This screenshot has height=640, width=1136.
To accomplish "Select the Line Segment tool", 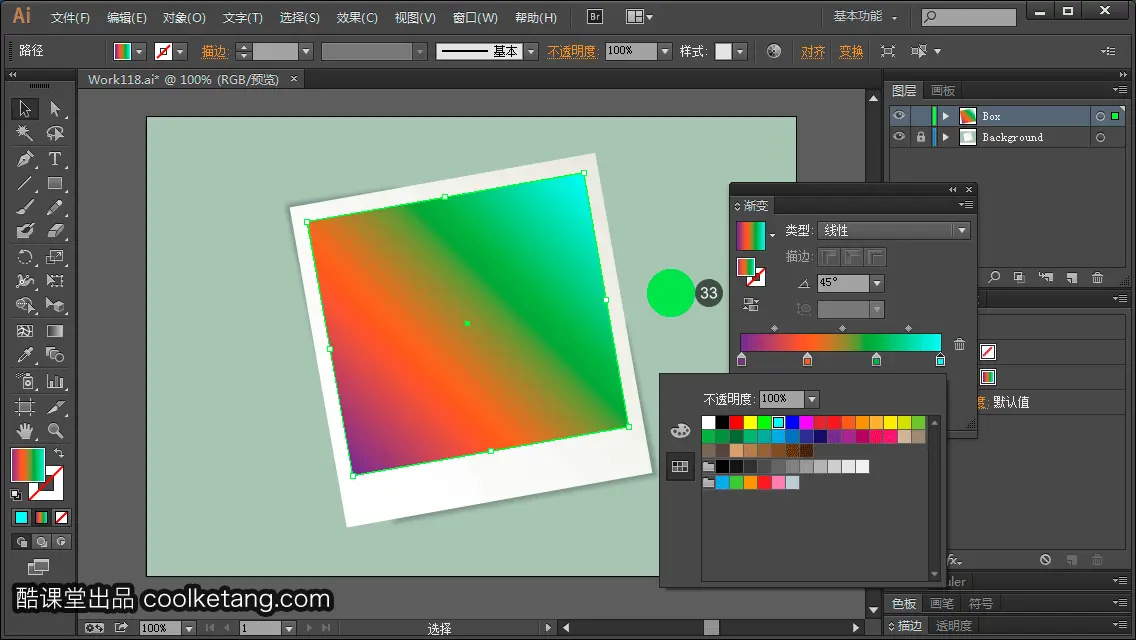I will pyautogui.click(x=25, y=183).
